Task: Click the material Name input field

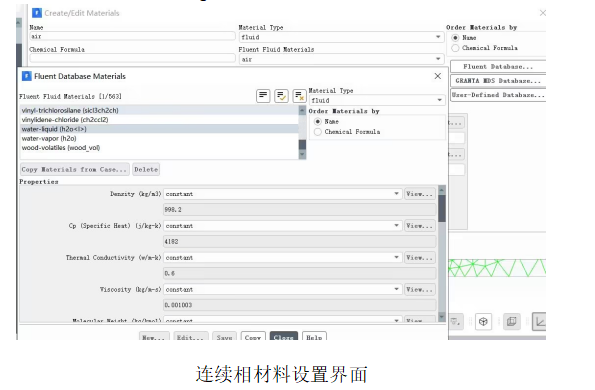Action: pyautogui.click(x=132, y=36)
